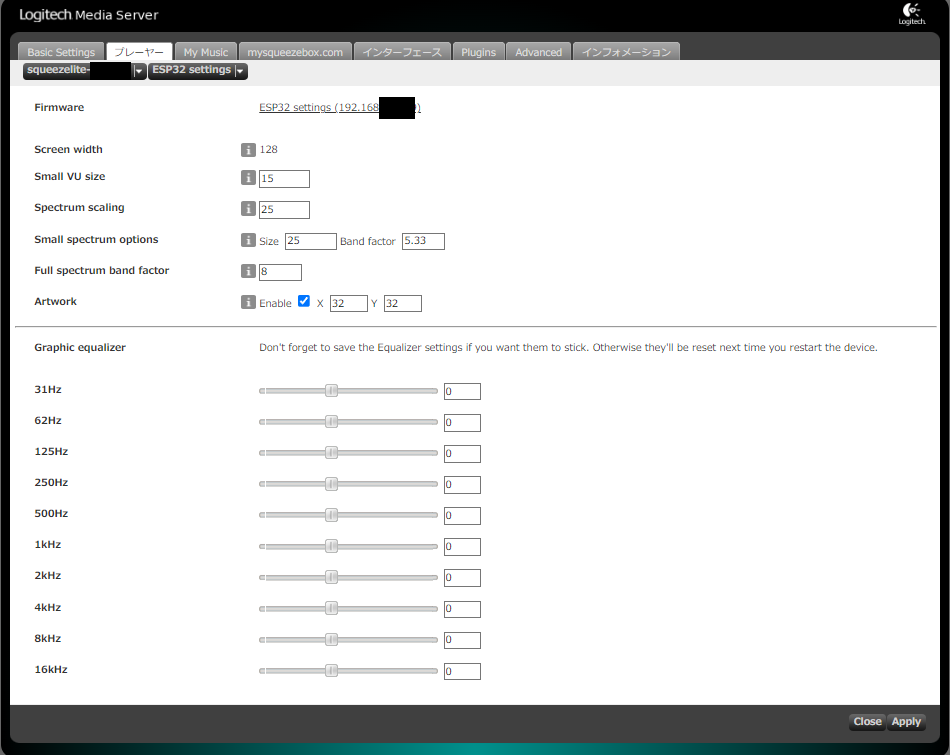Click the Small VU size info icon
Screen dimensions: 950x755
248,177
